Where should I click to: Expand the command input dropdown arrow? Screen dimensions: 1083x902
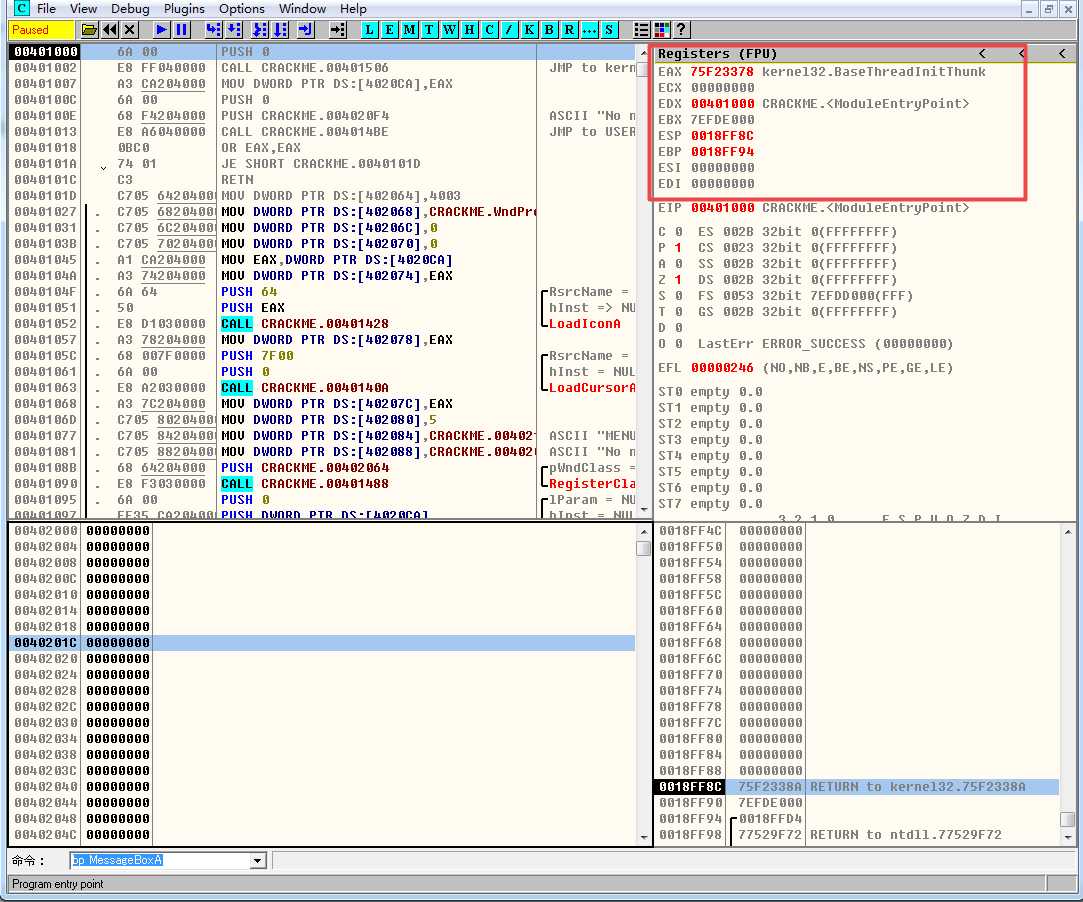point(257,861)
